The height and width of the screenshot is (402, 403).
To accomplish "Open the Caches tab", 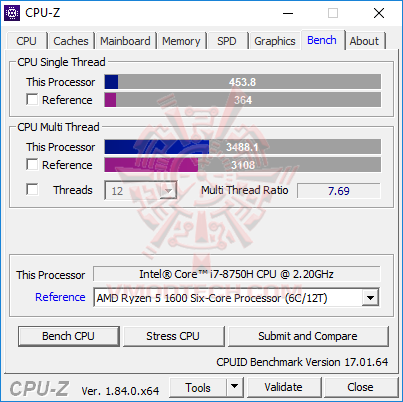I will click(x=71, y=41).
